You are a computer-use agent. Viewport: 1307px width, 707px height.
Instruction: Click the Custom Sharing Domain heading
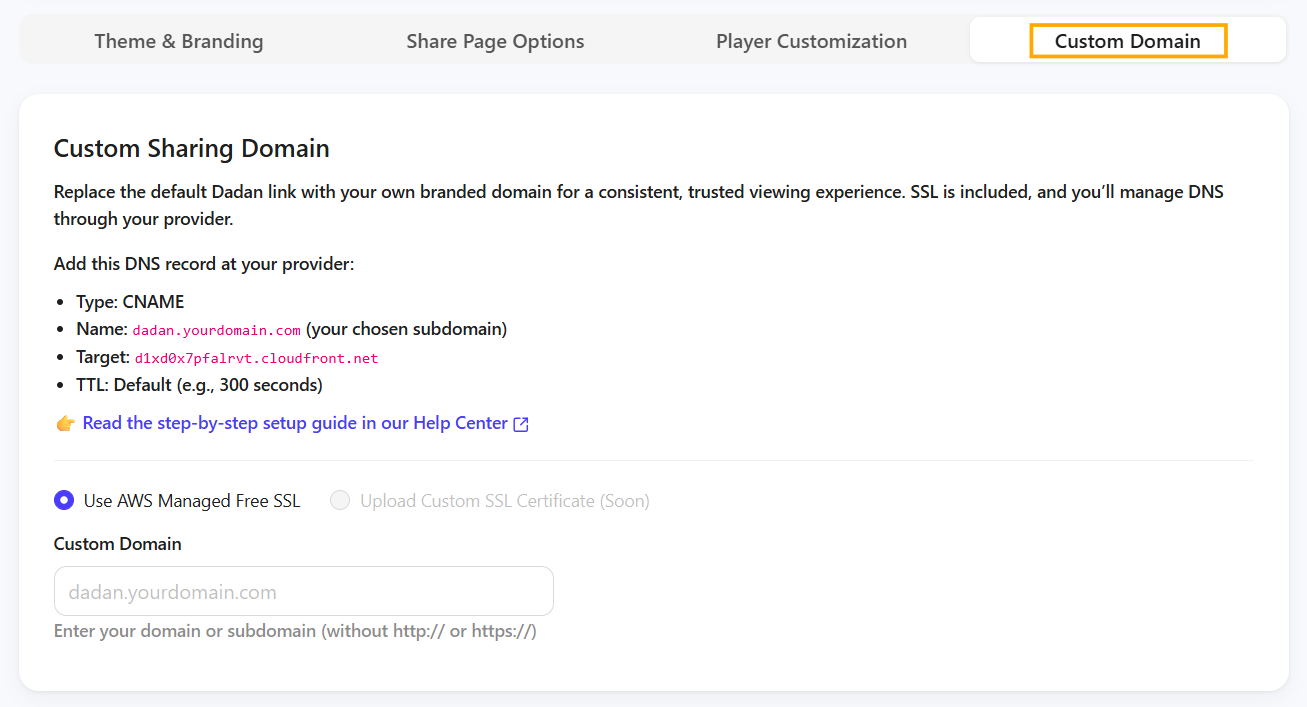coord(192,149)
